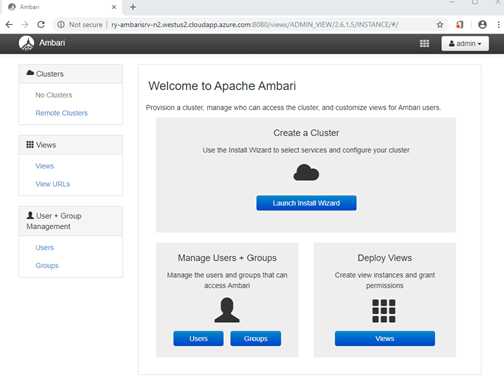Click User + Group Management heading
The image size is (504, 383).
pyautogui.click(x=71, y=221)
